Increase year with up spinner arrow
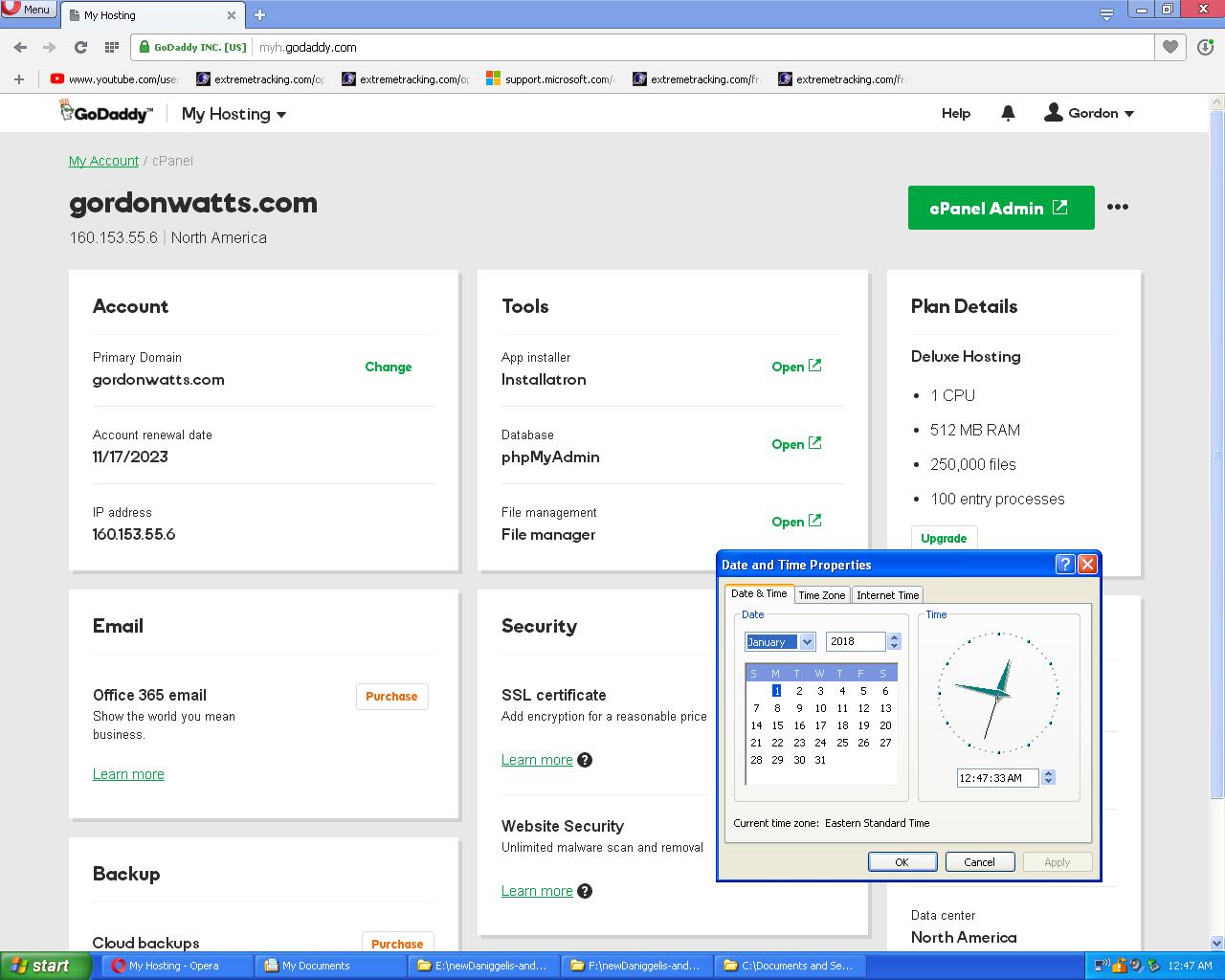1225x980 pixels. (x=894, y=636)
